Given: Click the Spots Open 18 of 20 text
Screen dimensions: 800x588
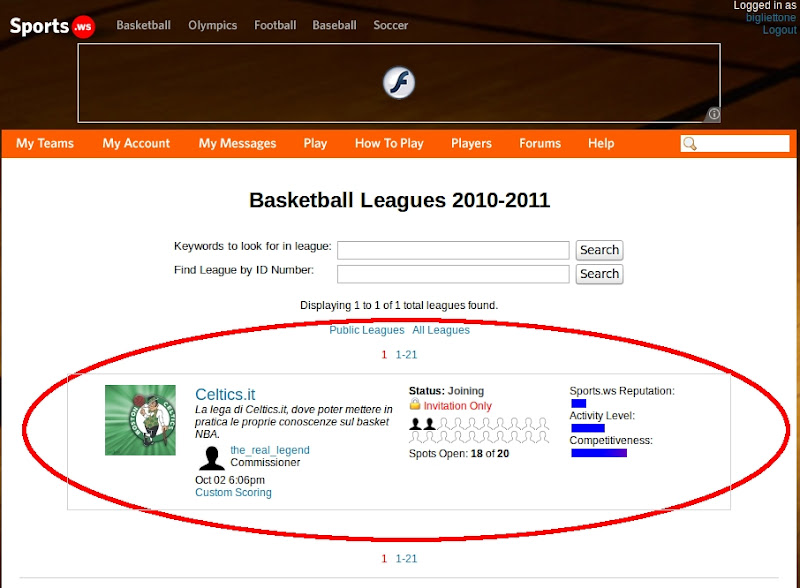Looking at the screenshot, I should click(x=459, y=454).
